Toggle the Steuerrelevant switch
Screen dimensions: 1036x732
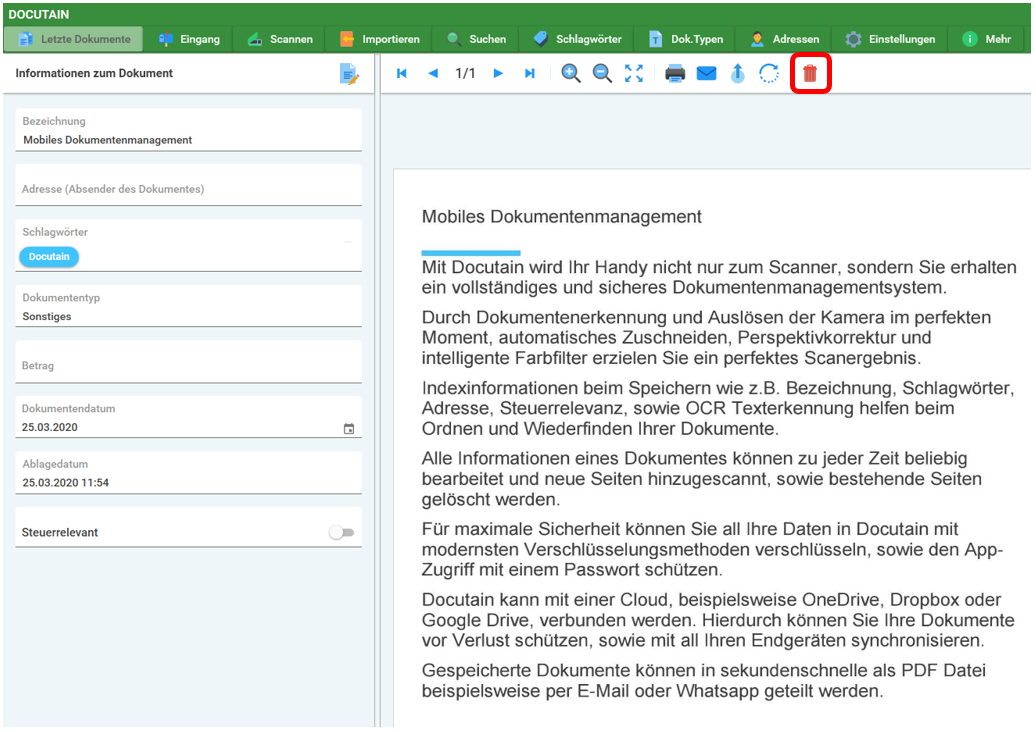tap(342, 532)
